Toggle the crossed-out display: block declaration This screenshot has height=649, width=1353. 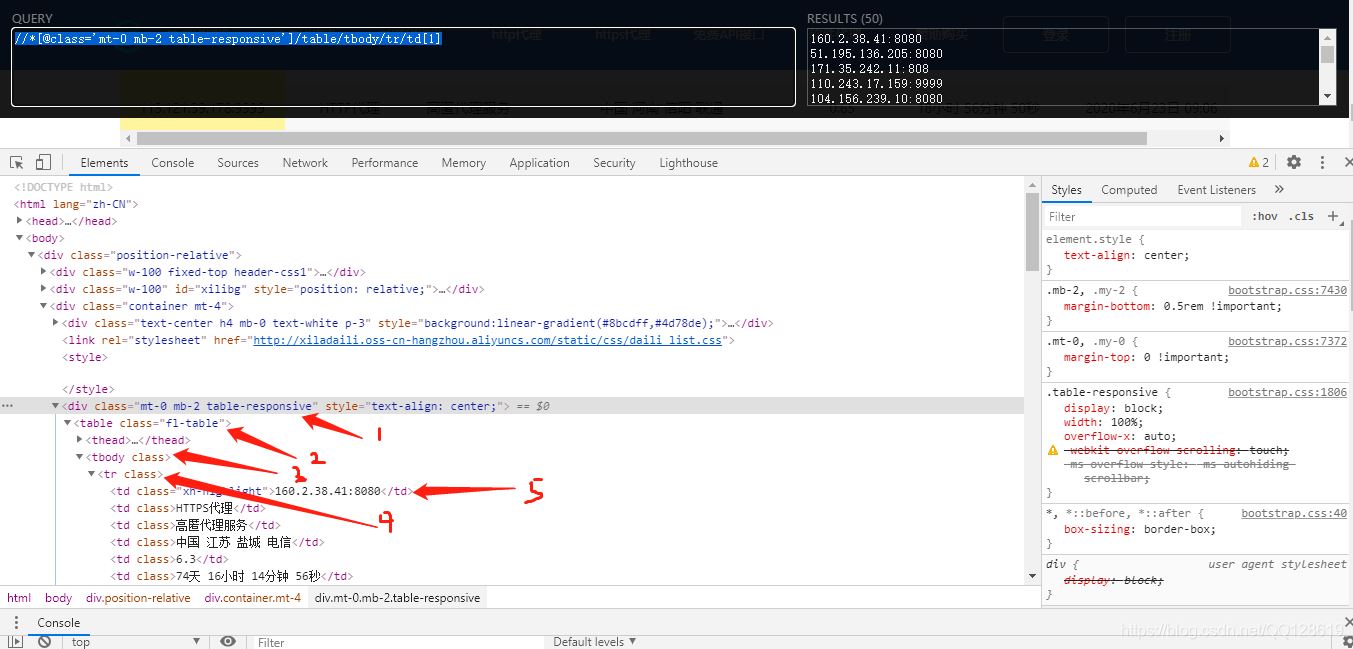(1113, 578)
